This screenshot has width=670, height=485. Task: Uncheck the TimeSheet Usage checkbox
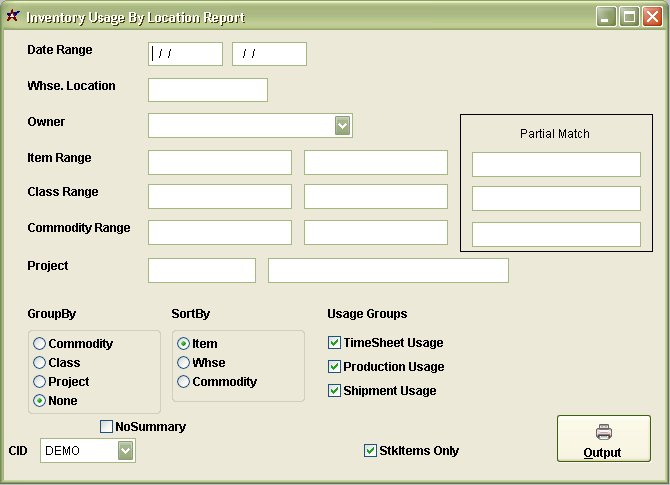point(335,343)
